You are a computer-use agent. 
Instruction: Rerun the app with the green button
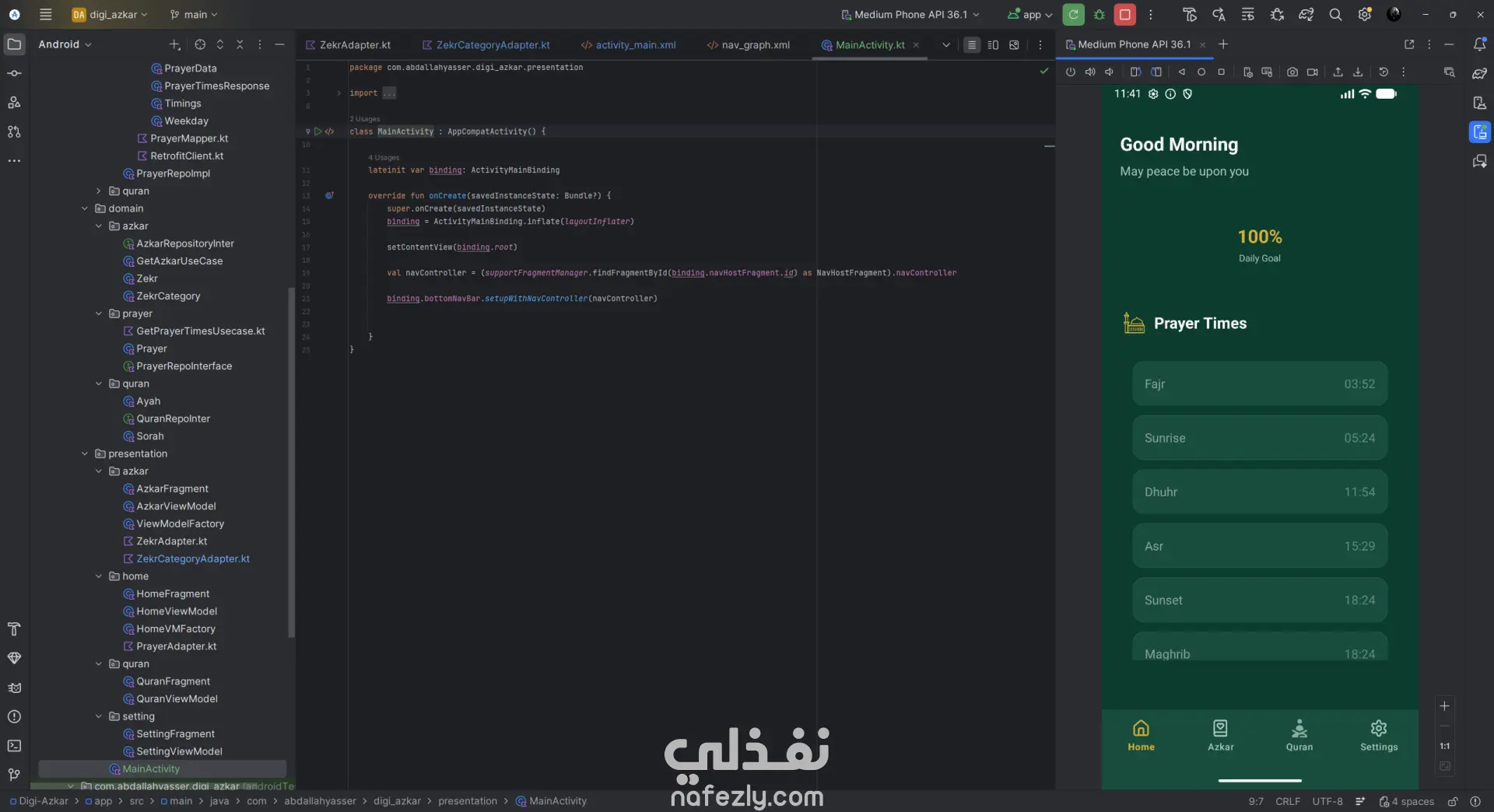(x=1073, y=15)
